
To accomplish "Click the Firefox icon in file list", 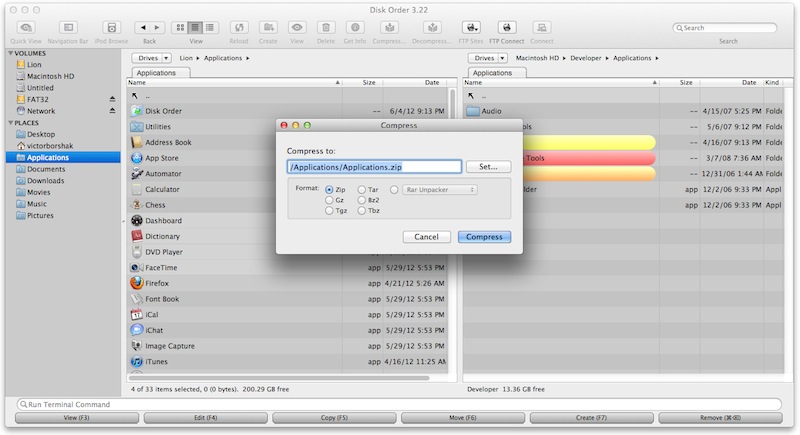I will click(x=137, y=283).
